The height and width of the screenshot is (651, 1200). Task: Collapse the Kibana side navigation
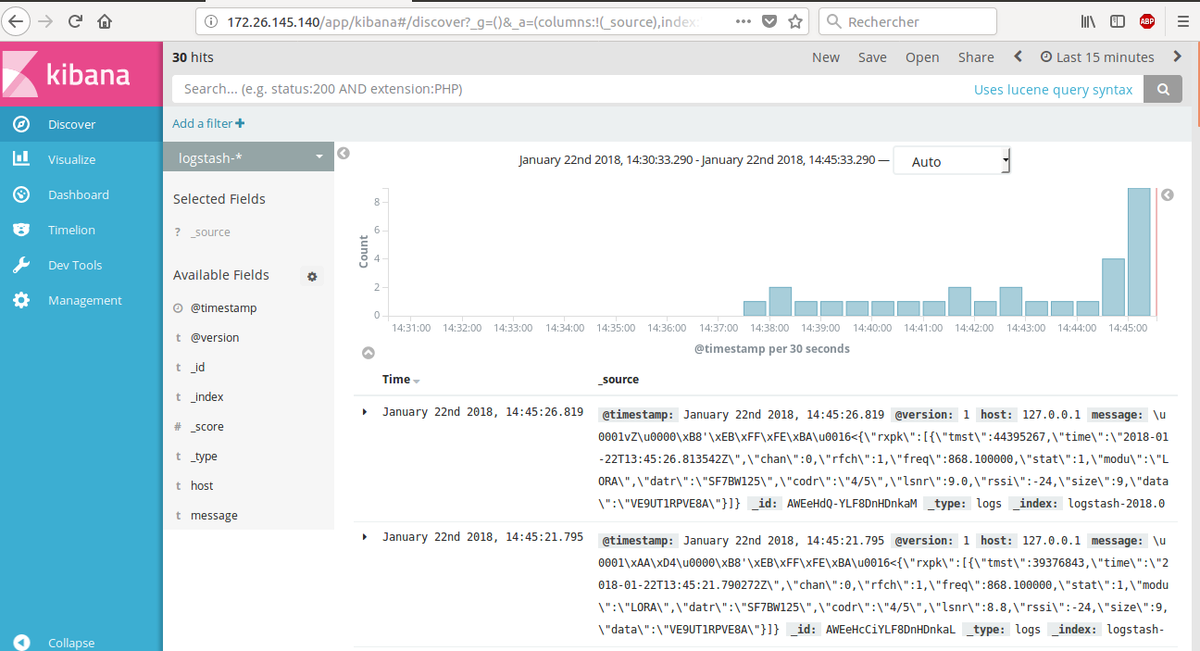(21, 643)
